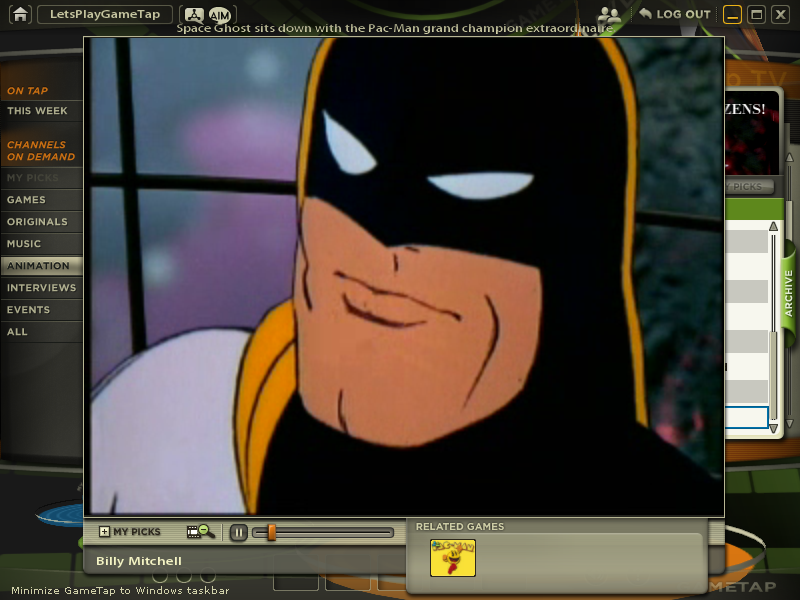This screenshot has height=600, width=800.
Task: Open the MUSIC channel
Action: point(41,244)
